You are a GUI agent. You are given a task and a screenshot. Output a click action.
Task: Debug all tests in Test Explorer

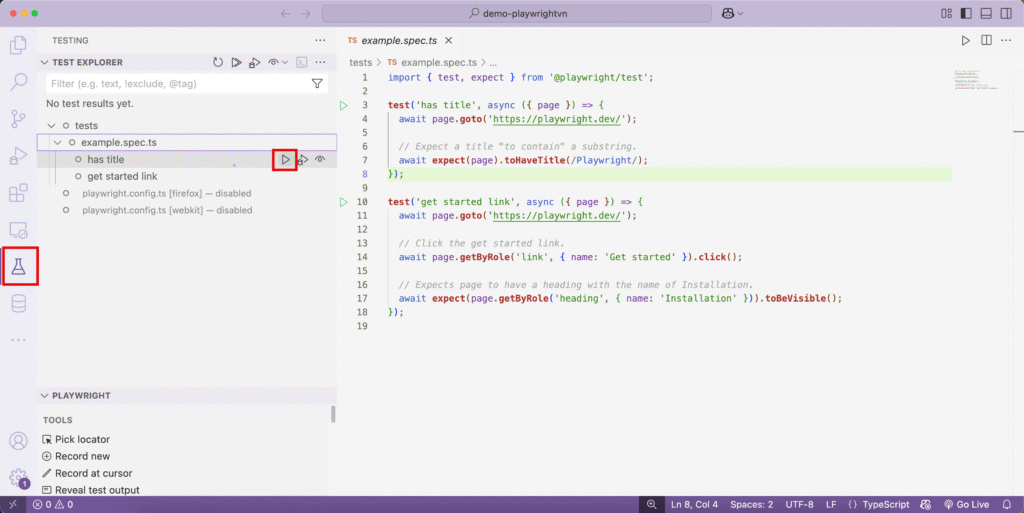click(x=255, y=62)
